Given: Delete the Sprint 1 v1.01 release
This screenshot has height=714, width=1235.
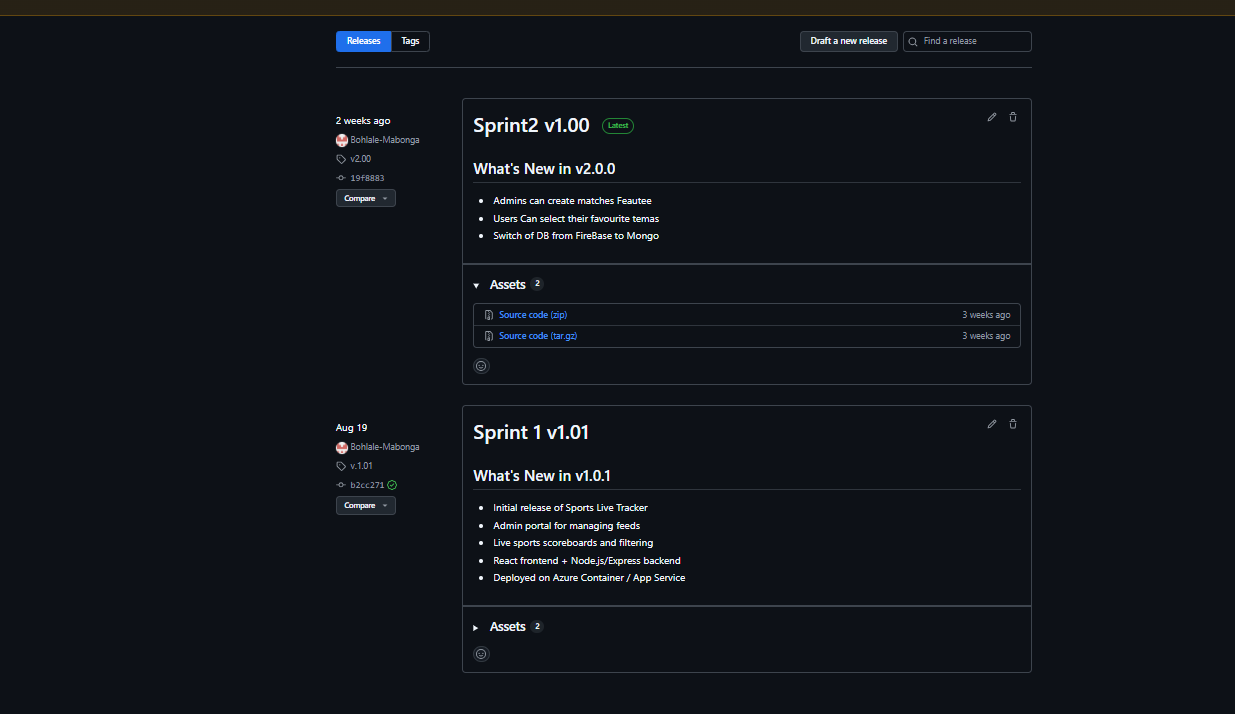Looking at the screenshot, I should [x=1012, y=424].
